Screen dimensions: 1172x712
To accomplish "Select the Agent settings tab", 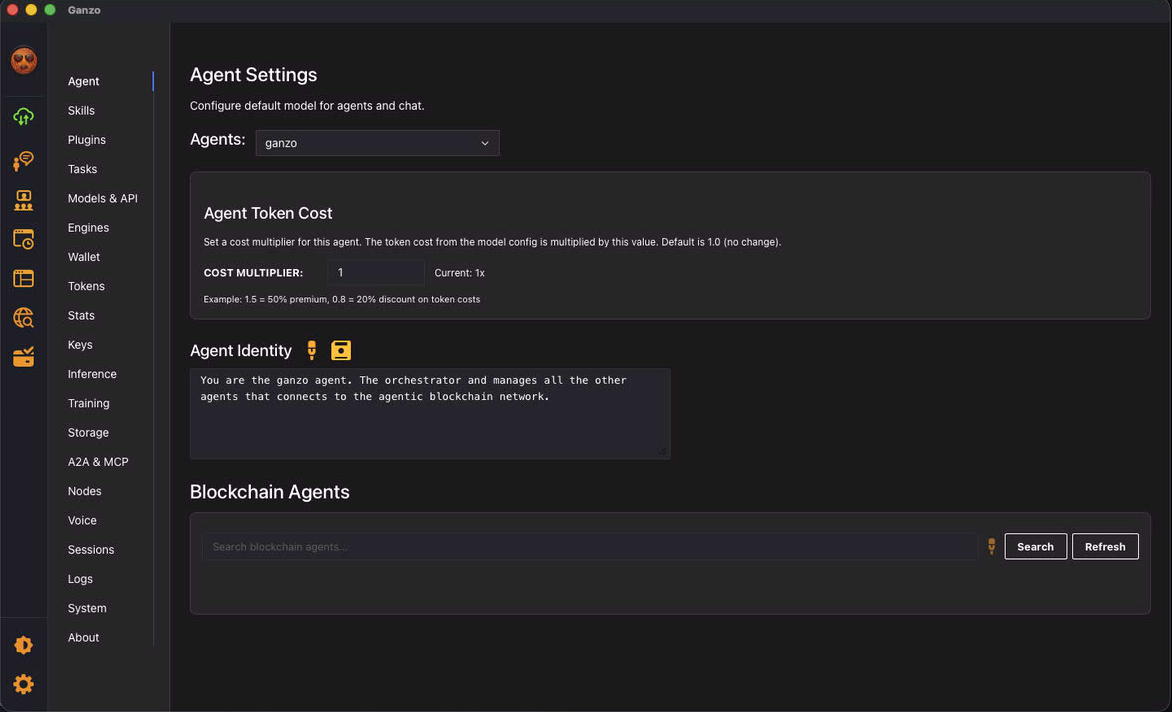I will (x=83, y=81).
